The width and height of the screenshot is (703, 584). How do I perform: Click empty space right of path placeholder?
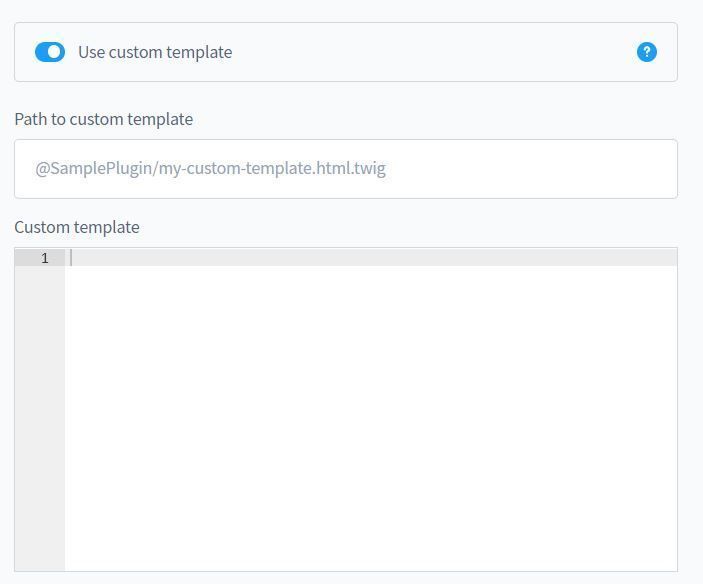[529, 169]
